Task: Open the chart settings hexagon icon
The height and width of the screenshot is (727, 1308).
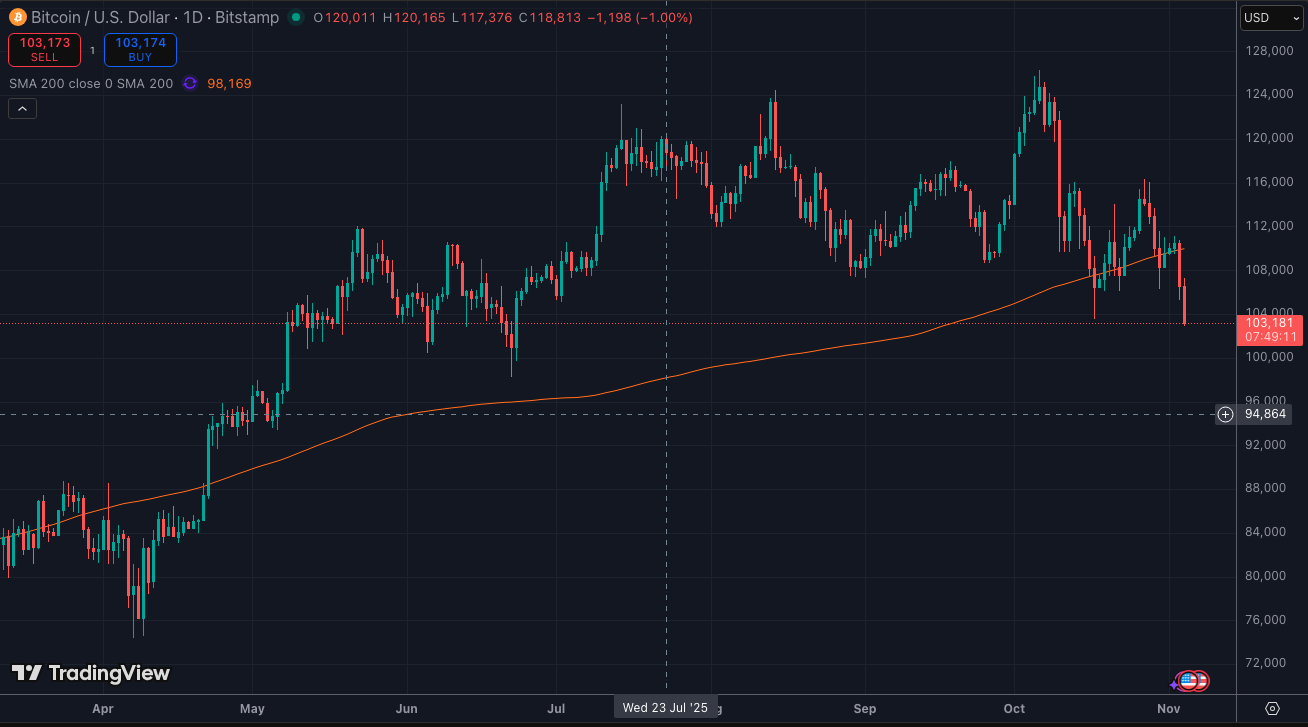Action: pos(1272,708)
